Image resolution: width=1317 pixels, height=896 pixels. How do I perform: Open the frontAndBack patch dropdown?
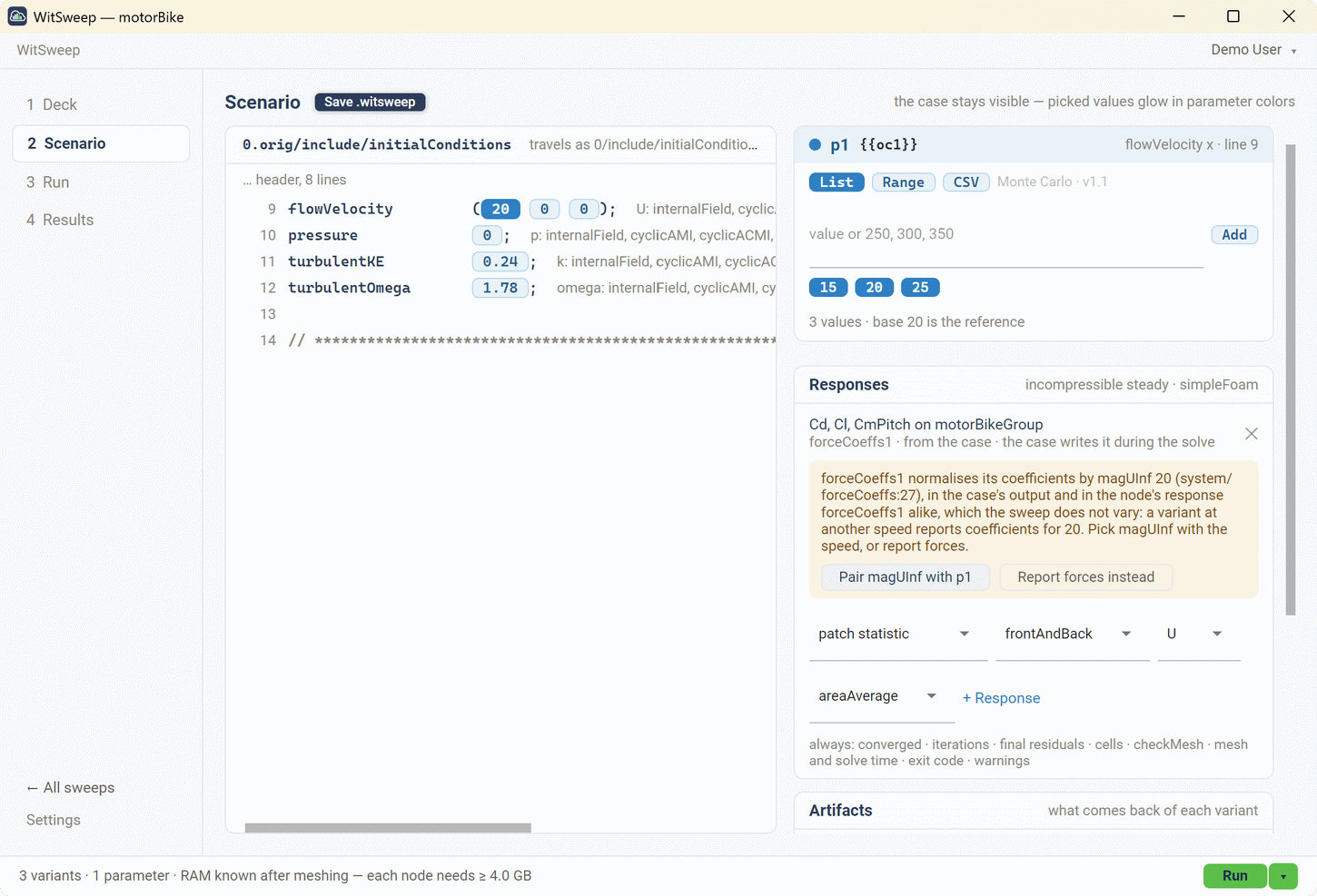pos(1073,634)
